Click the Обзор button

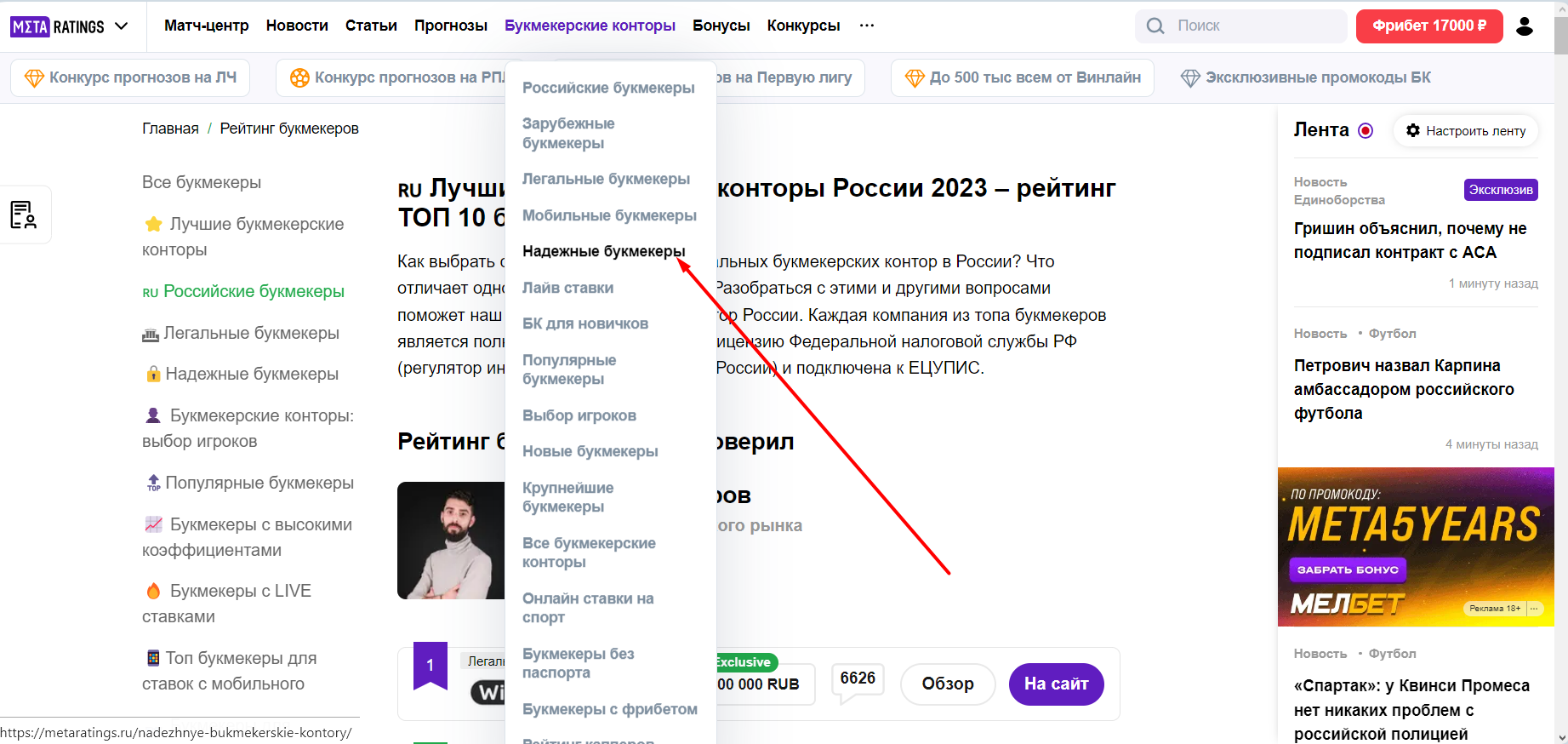tap(948, 684)
